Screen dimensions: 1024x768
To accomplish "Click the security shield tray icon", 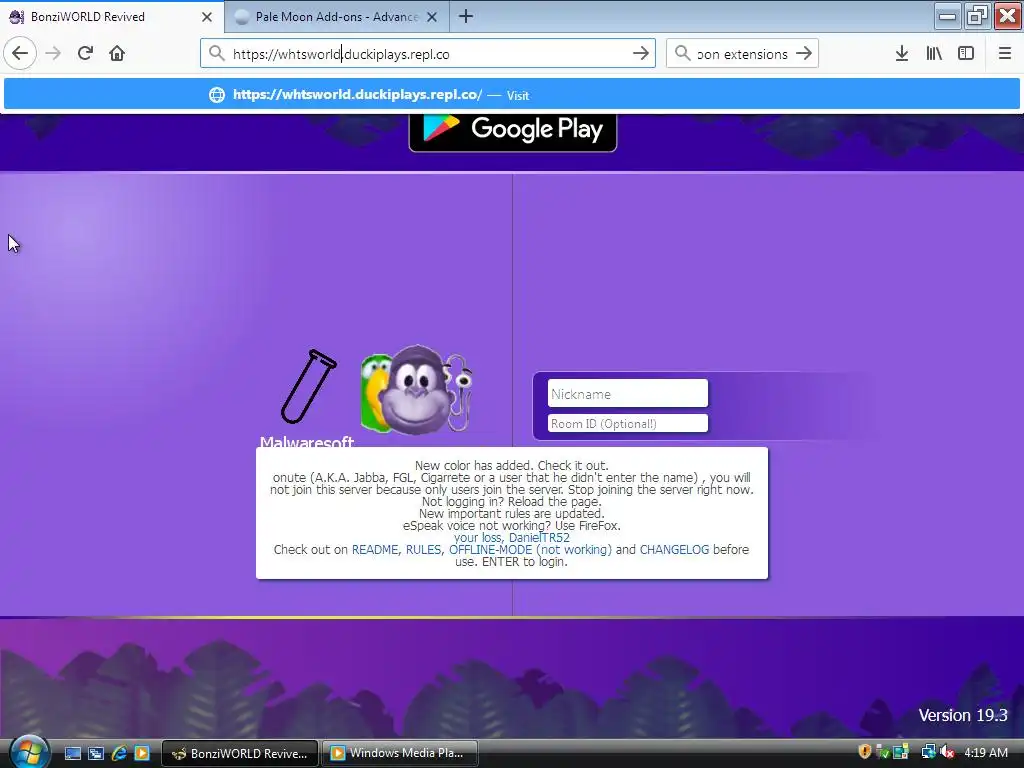I will point(865,752).
